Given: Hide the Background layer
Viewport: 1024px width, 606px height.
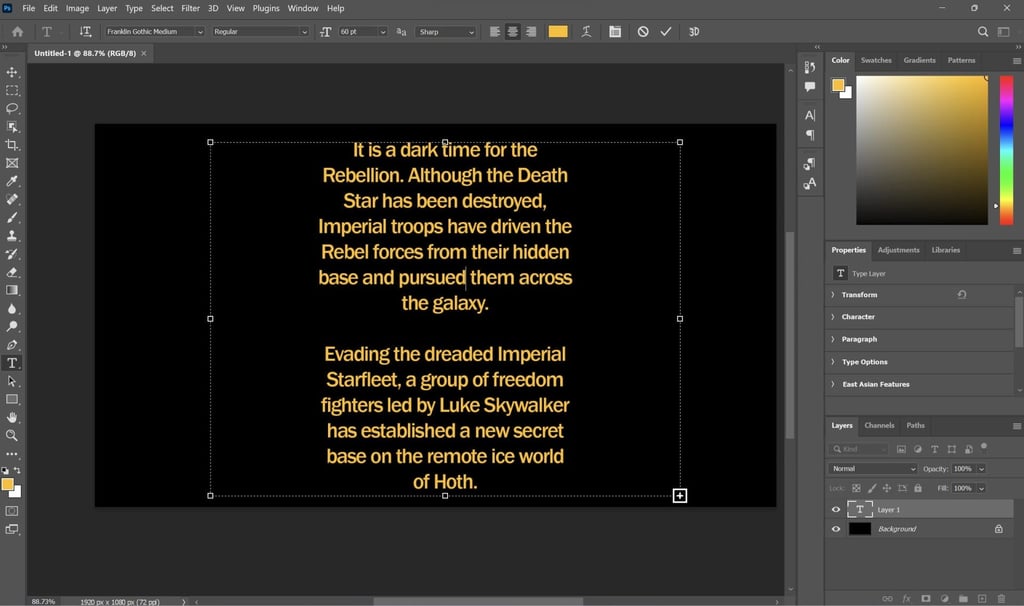Looking at the screenshot, I should (x=836, y=529).
